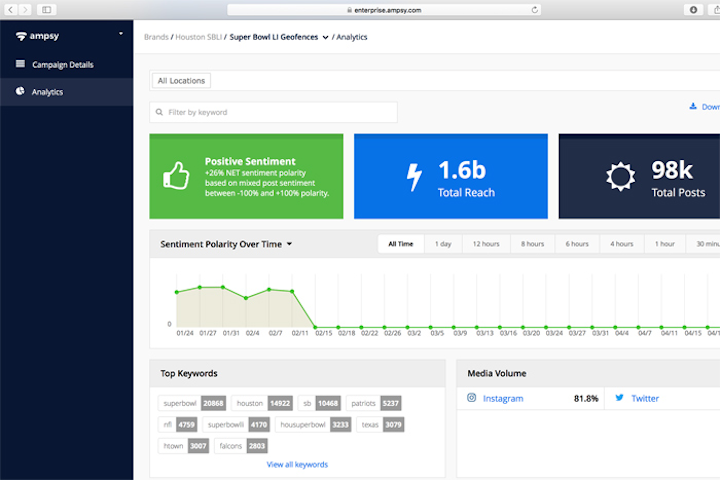Open Houston SBLI breadcrumb link
Screen dimensions: 720x480
tap(198, 37)
